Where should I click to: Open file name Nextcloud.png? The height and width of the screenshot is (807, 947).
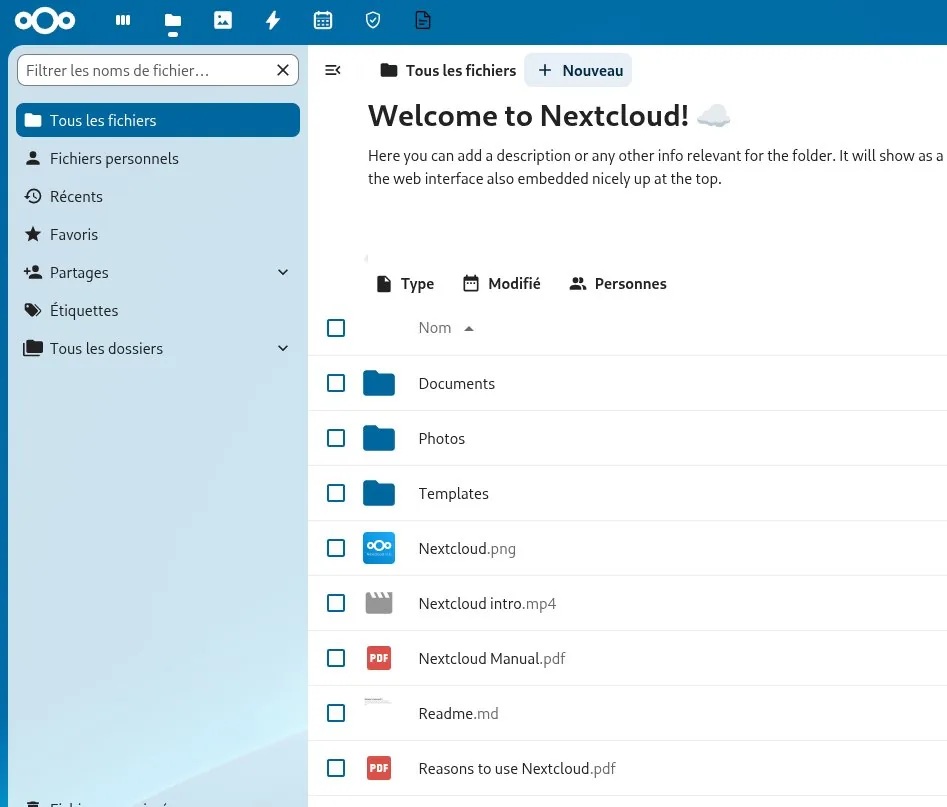(x=467, y=548)
